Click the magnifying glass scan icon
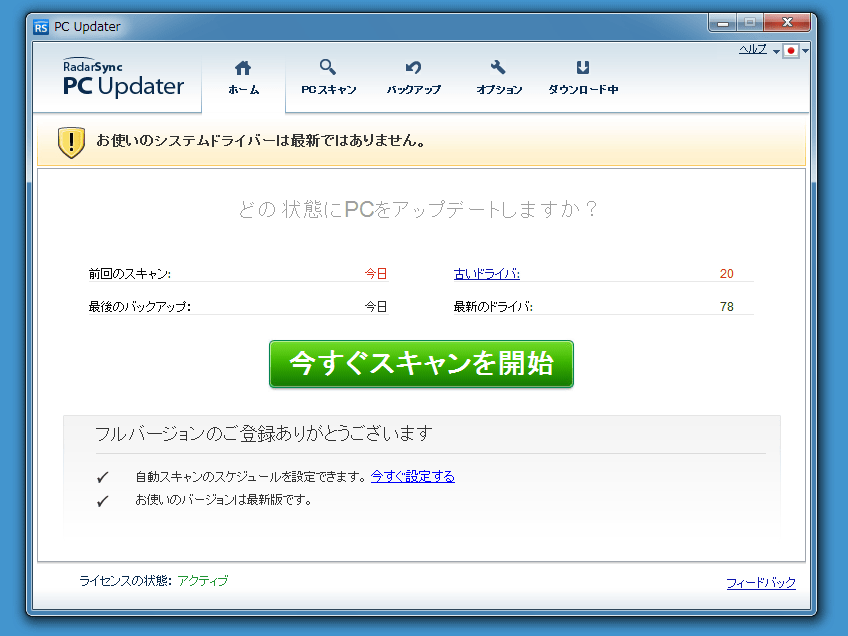The width and height of the screenshot is (848, 636). tap(328, 67)
